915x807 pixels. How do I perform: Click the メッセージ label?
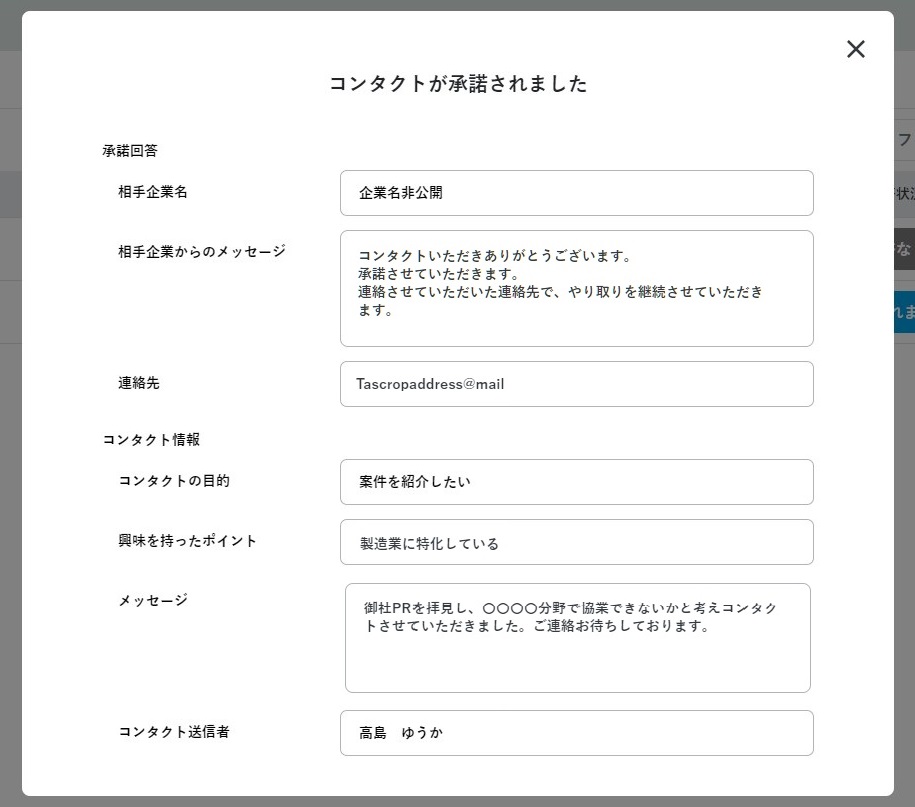153,600
